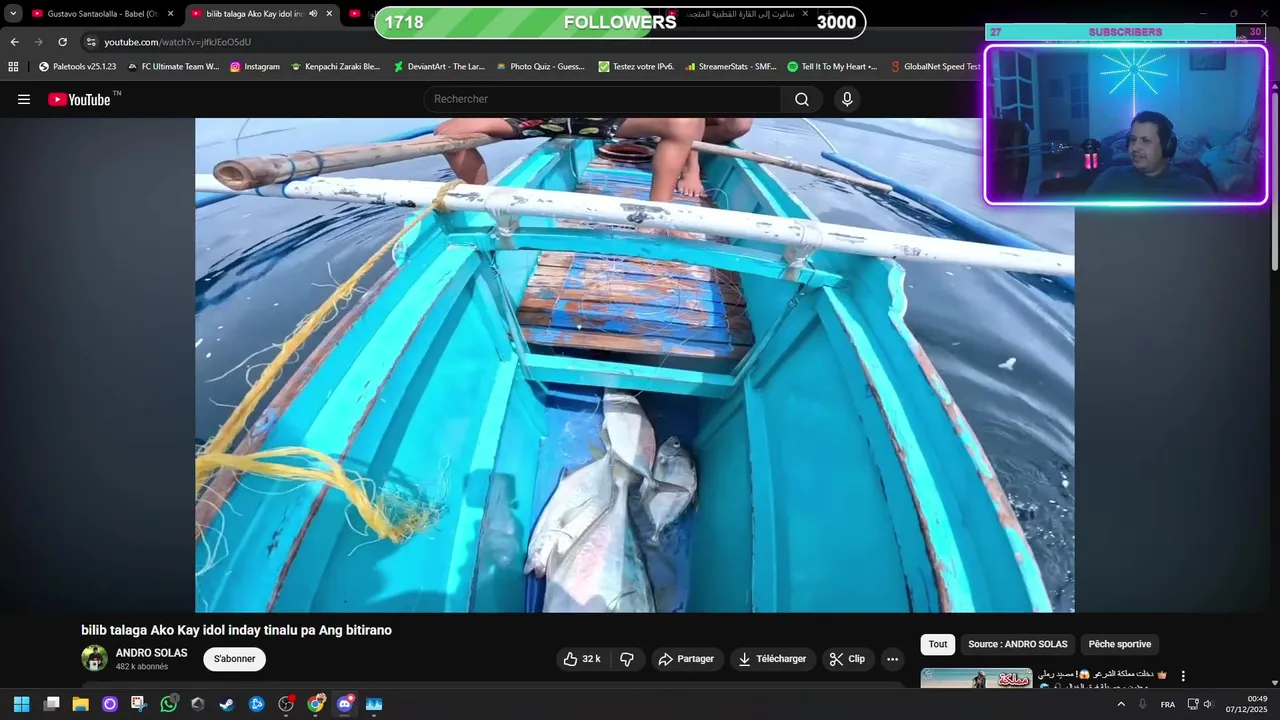The height and width of the screenshot is (720, 1280).
Task: Open the network tray icon
Action: 1192,704
